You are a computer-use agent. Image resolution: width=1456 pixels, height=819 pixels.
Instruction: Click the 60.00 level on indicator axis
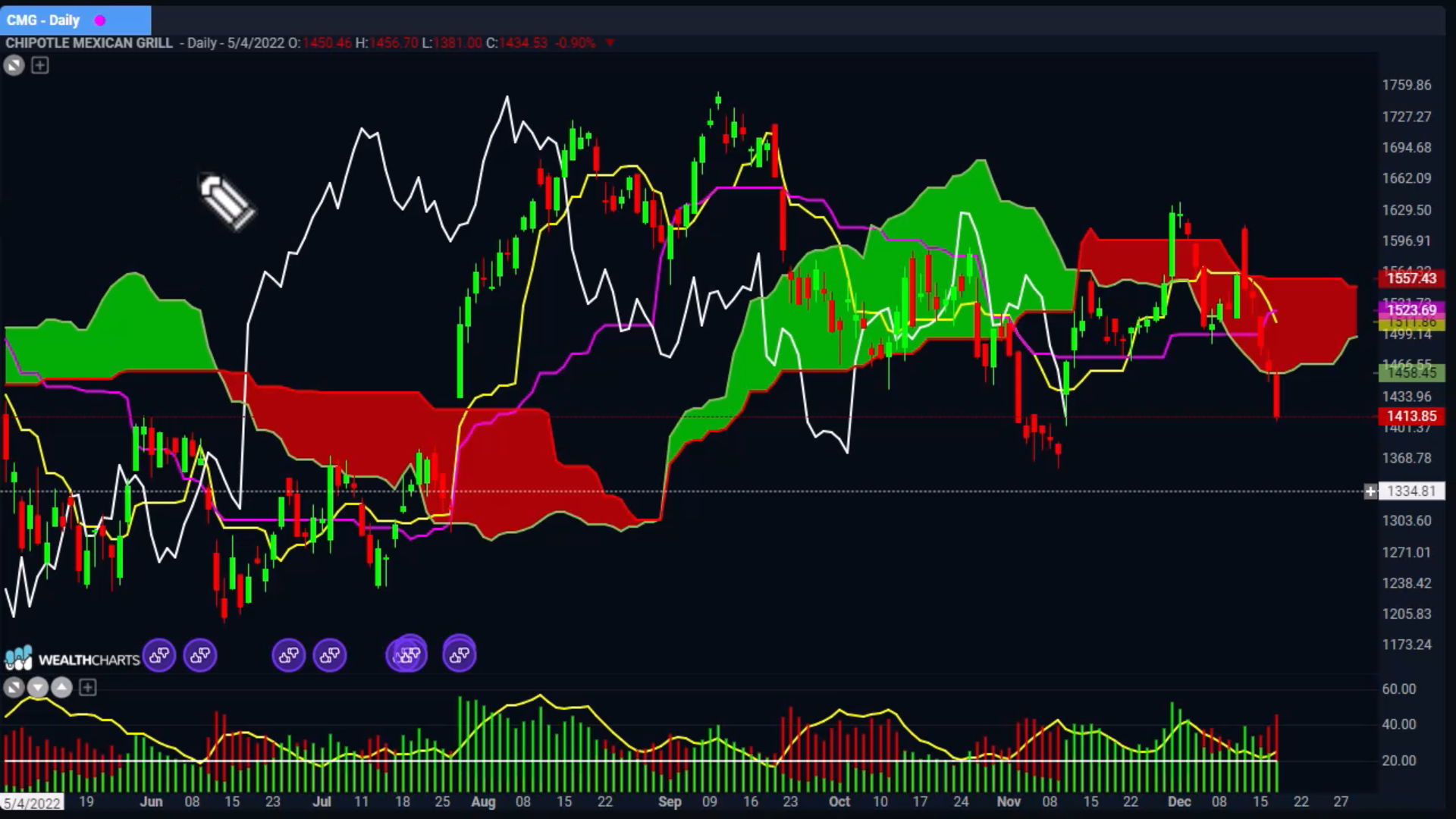(x=1398, y=689)
